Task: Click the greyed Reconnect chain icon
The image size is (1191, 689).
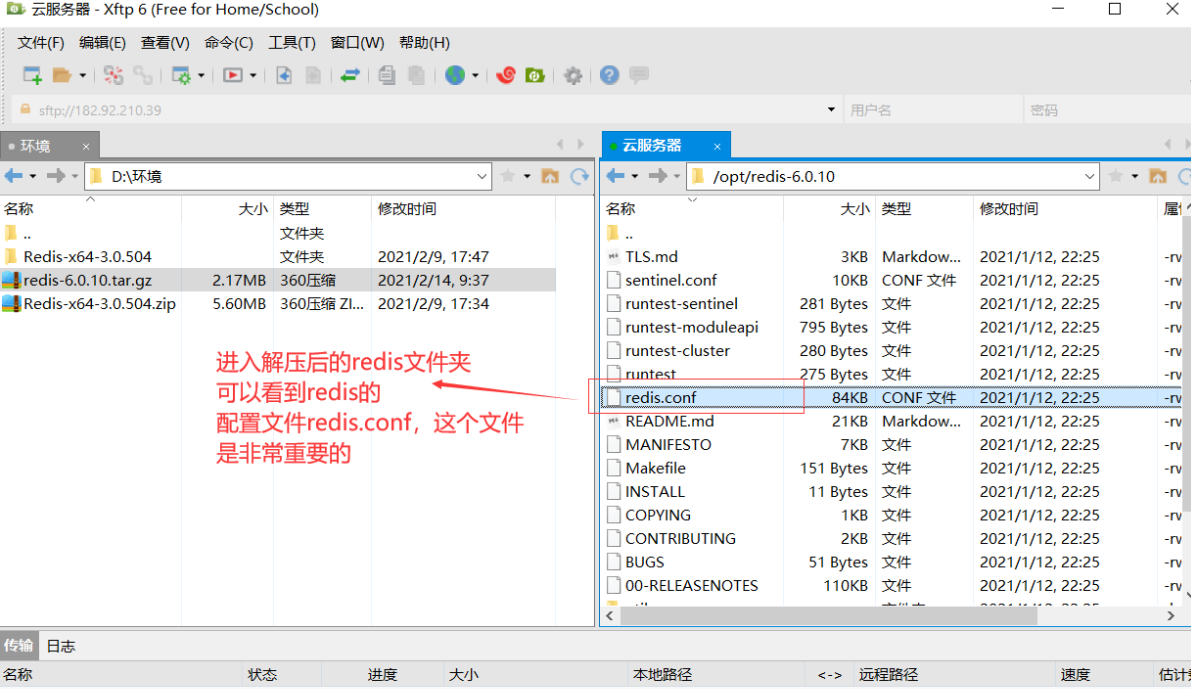Action: (142, 75)
